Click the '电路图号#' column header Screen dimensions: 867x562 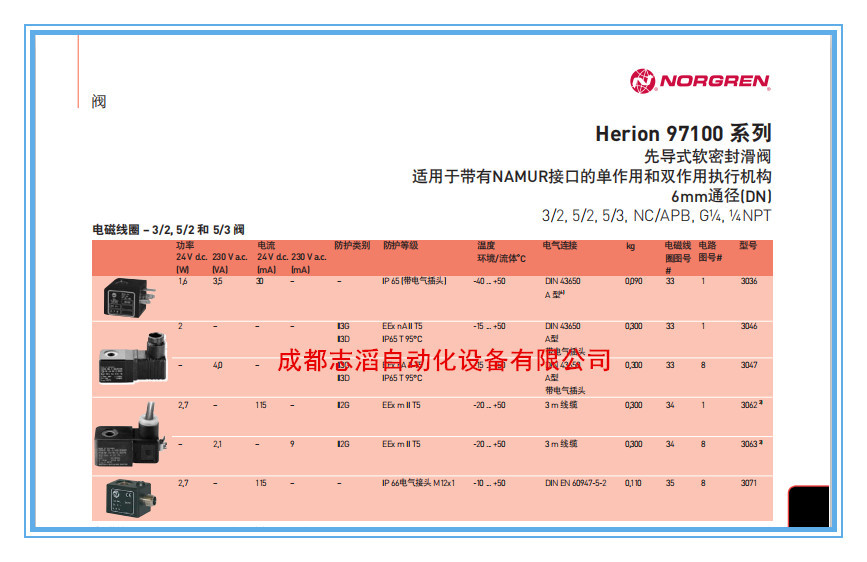tap(711, 251)
